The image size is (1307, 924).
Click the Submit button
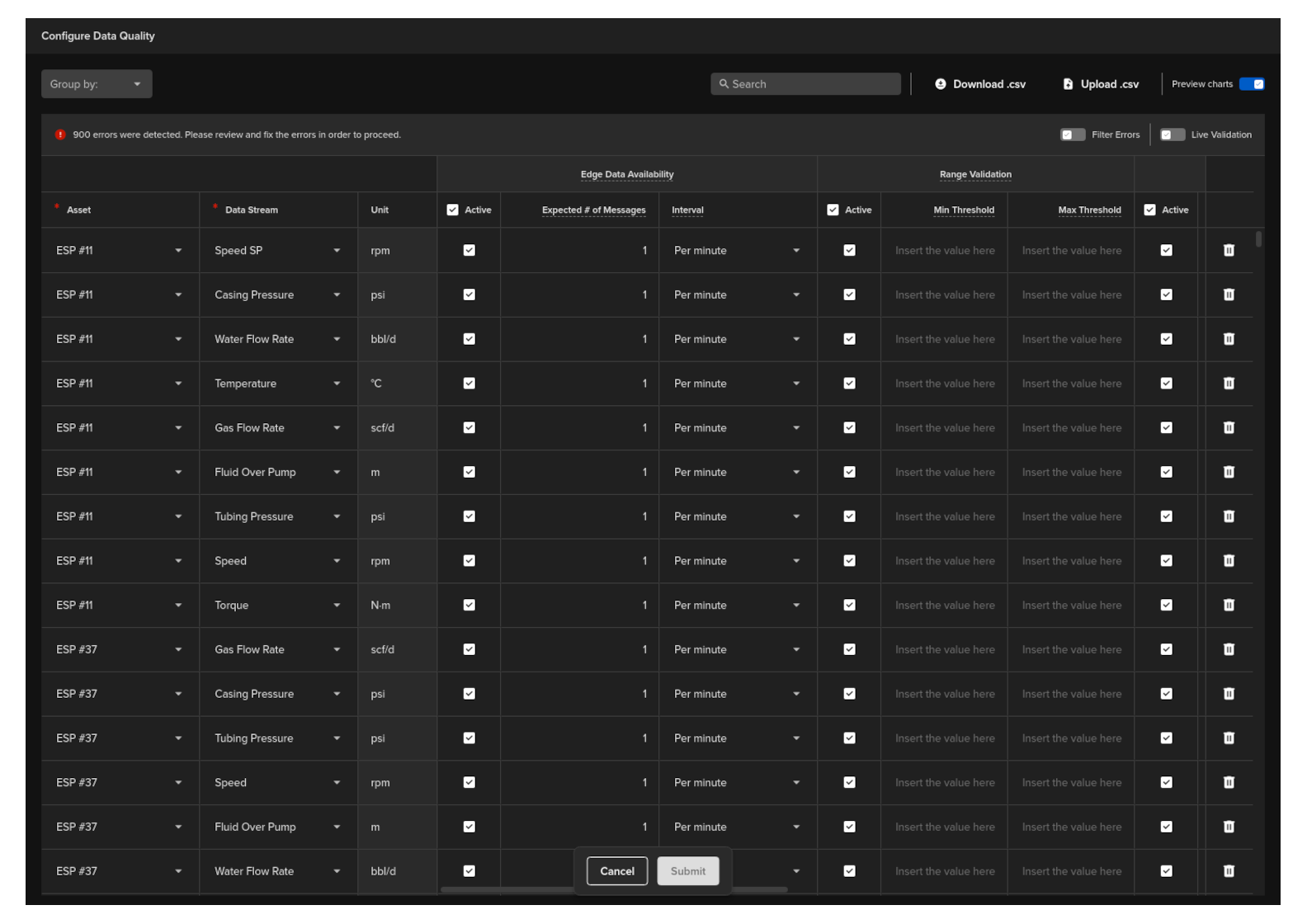click(x=687, y=871)
